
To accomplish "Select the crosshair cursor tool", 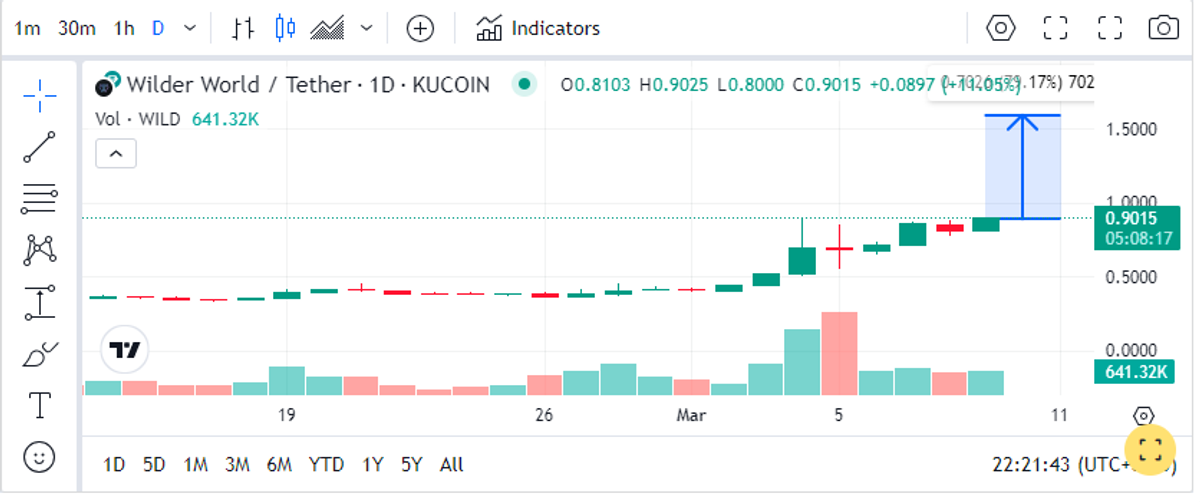I will point(39,97).
